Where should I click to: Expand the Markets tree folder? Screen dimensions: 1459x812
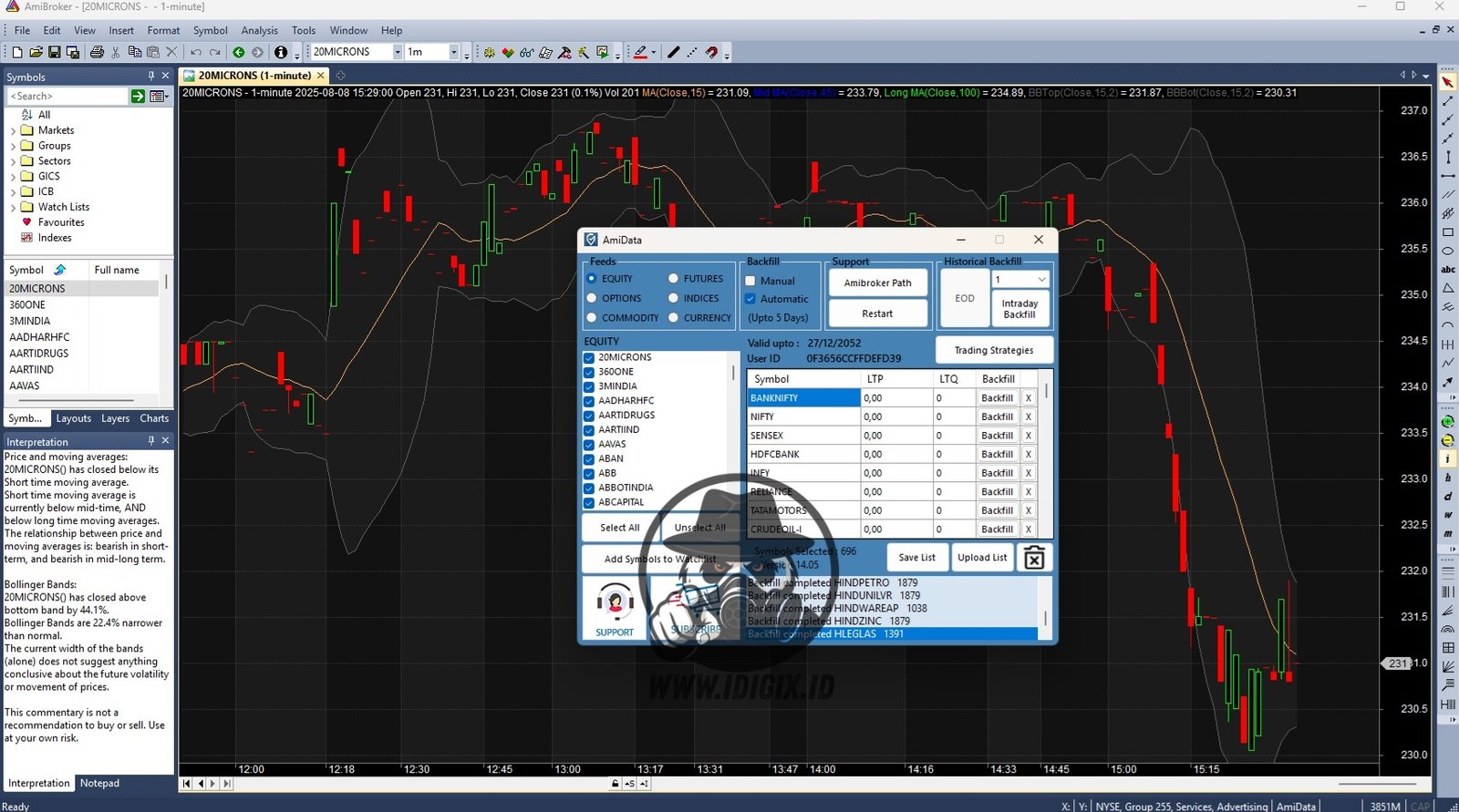13,130
